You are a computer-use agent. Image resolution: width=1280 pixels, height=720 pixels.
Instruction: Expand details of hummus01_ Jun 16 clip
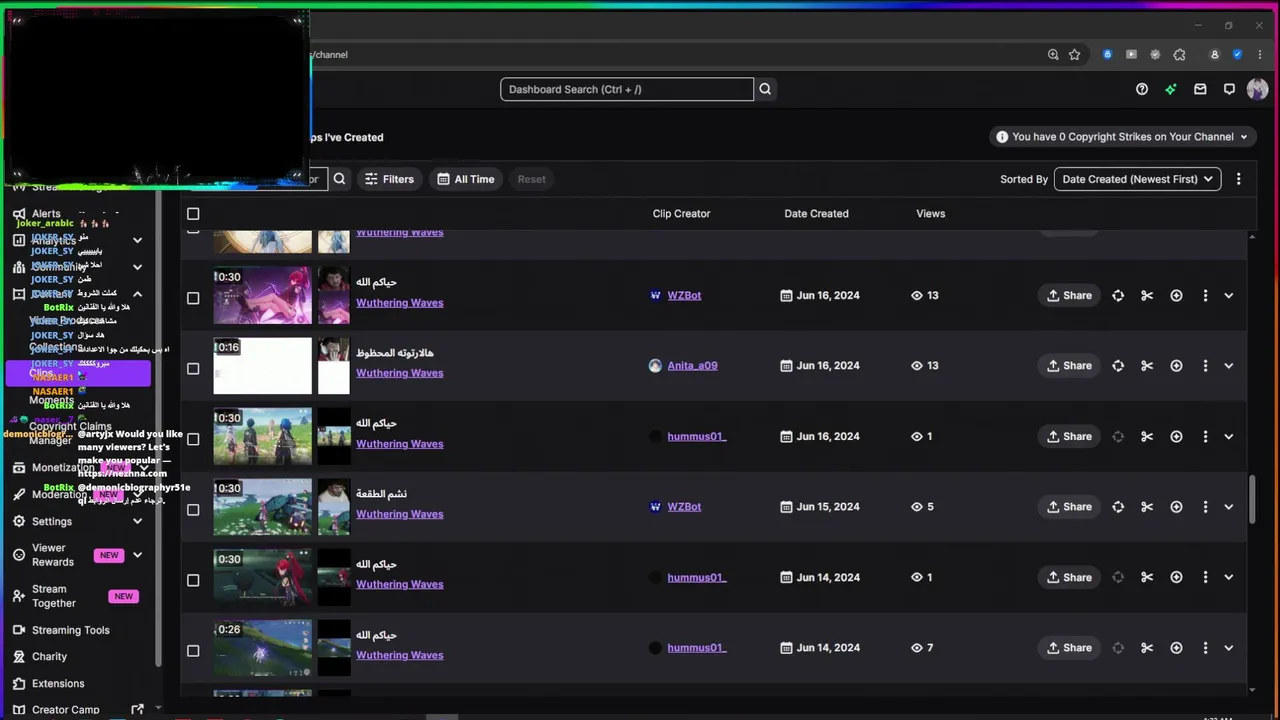[1229, 436]
